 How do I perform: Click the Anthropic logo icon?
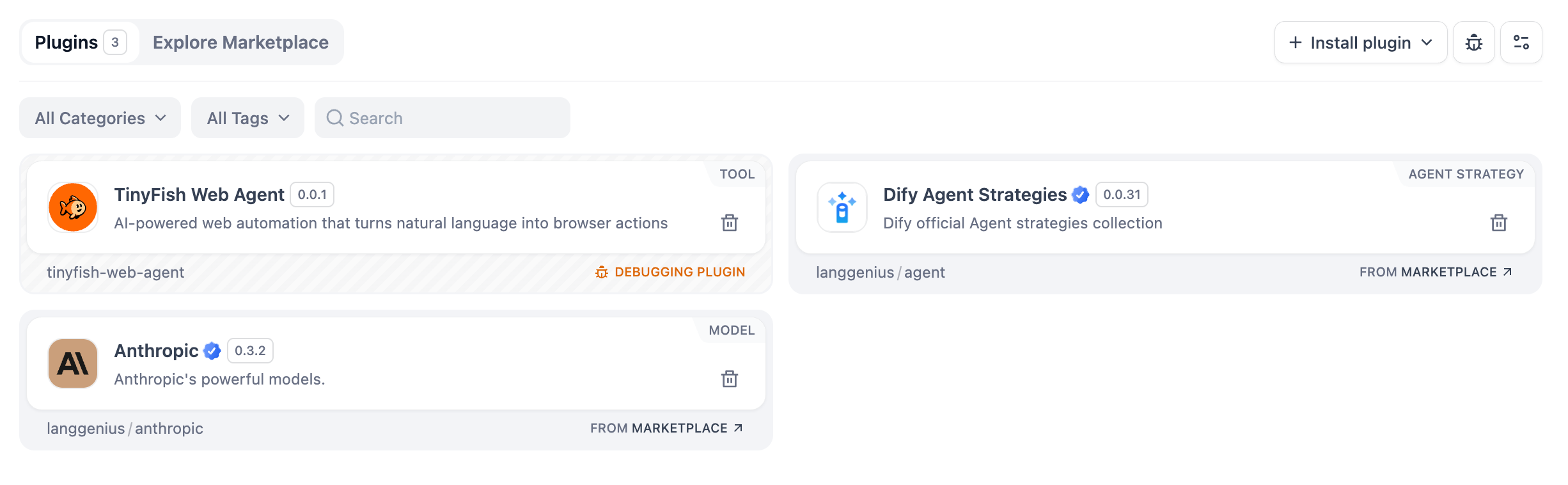click(x=73, y=363)
